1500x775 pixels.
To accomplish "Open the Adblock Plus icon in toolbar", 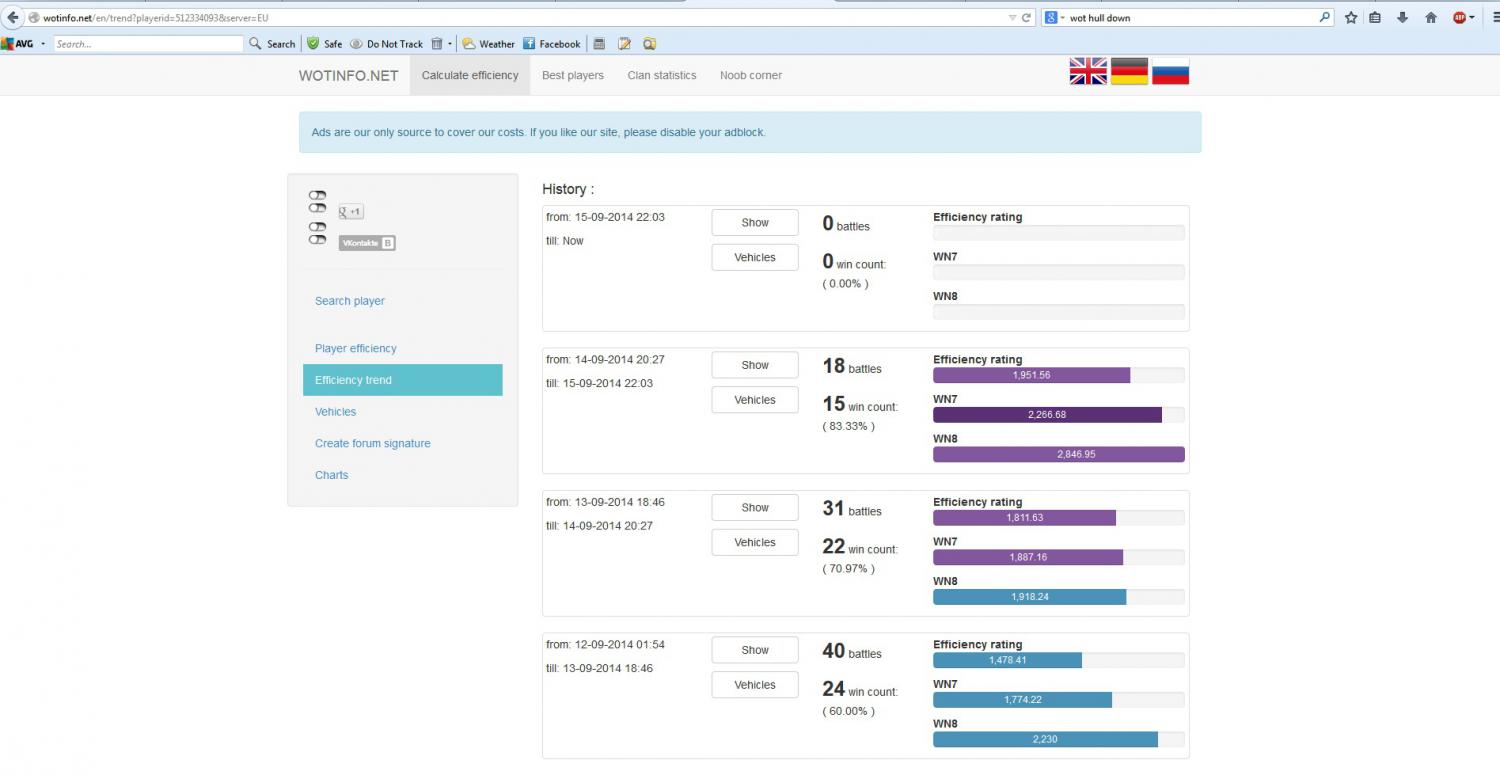I will click(1460, 17).
